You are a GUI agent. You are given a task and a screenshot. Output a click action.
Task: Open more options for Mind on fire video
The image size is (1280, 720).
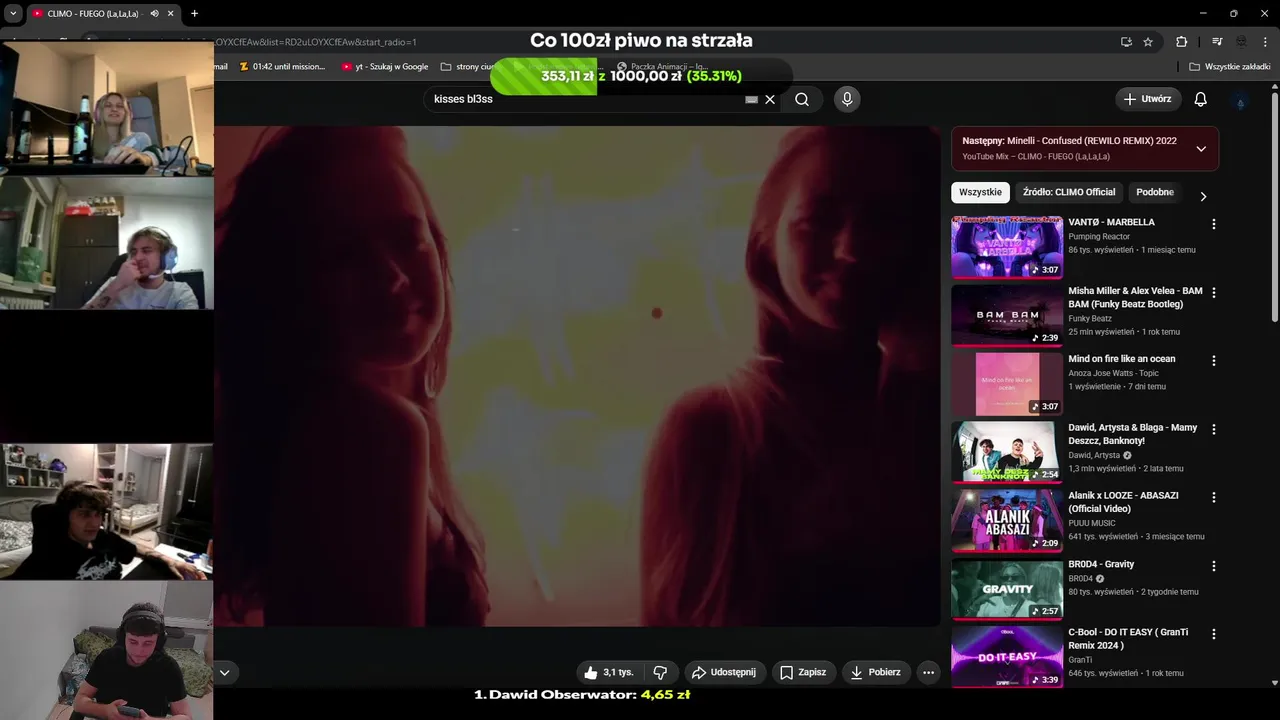click(x=1214, y=361)
